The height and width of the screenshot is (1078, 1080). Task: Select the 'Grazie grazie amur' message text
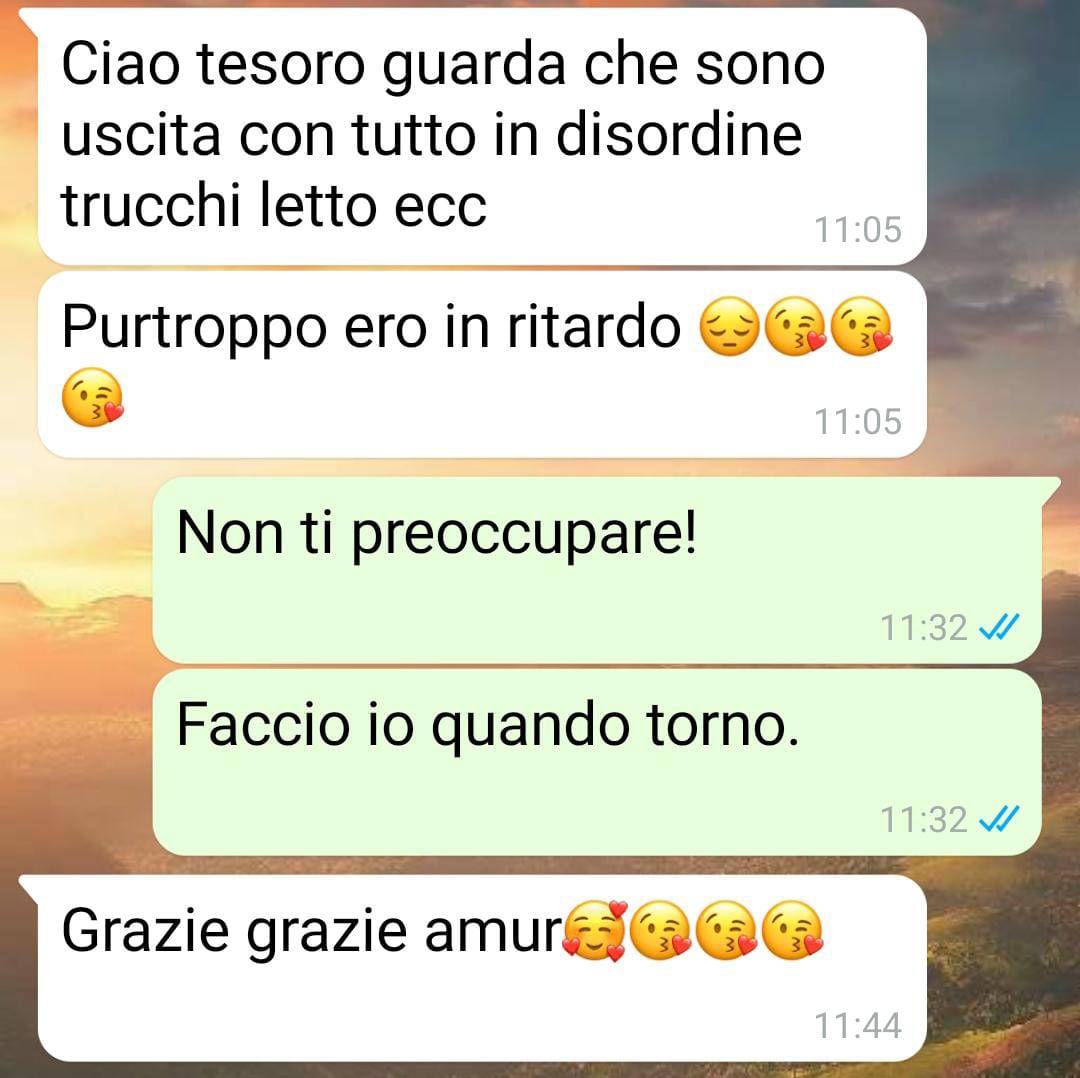tap(313, 931)
